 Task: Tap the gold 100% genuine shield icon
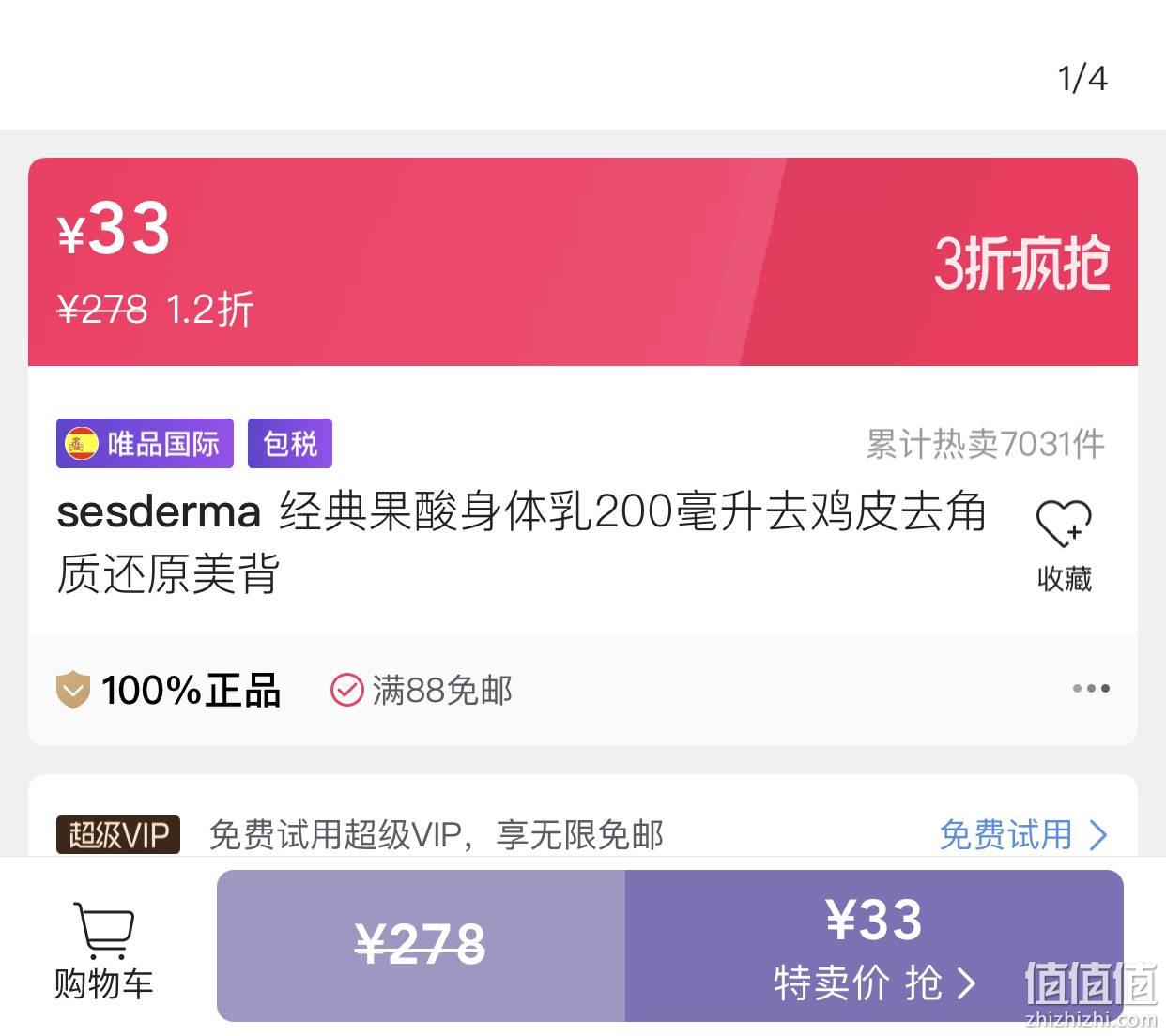[72, 691]
